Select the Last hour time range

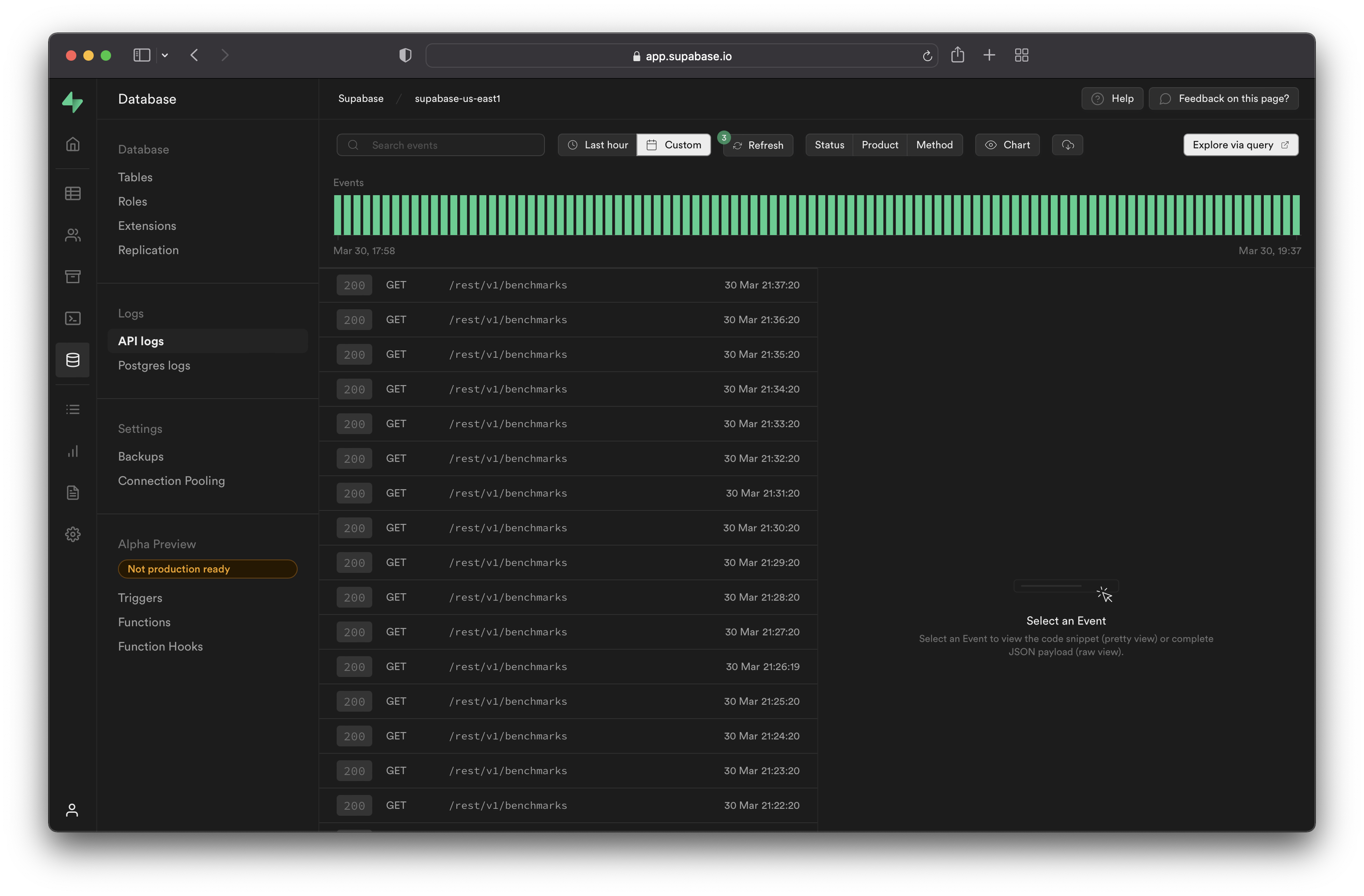click(x=597, y=145)
